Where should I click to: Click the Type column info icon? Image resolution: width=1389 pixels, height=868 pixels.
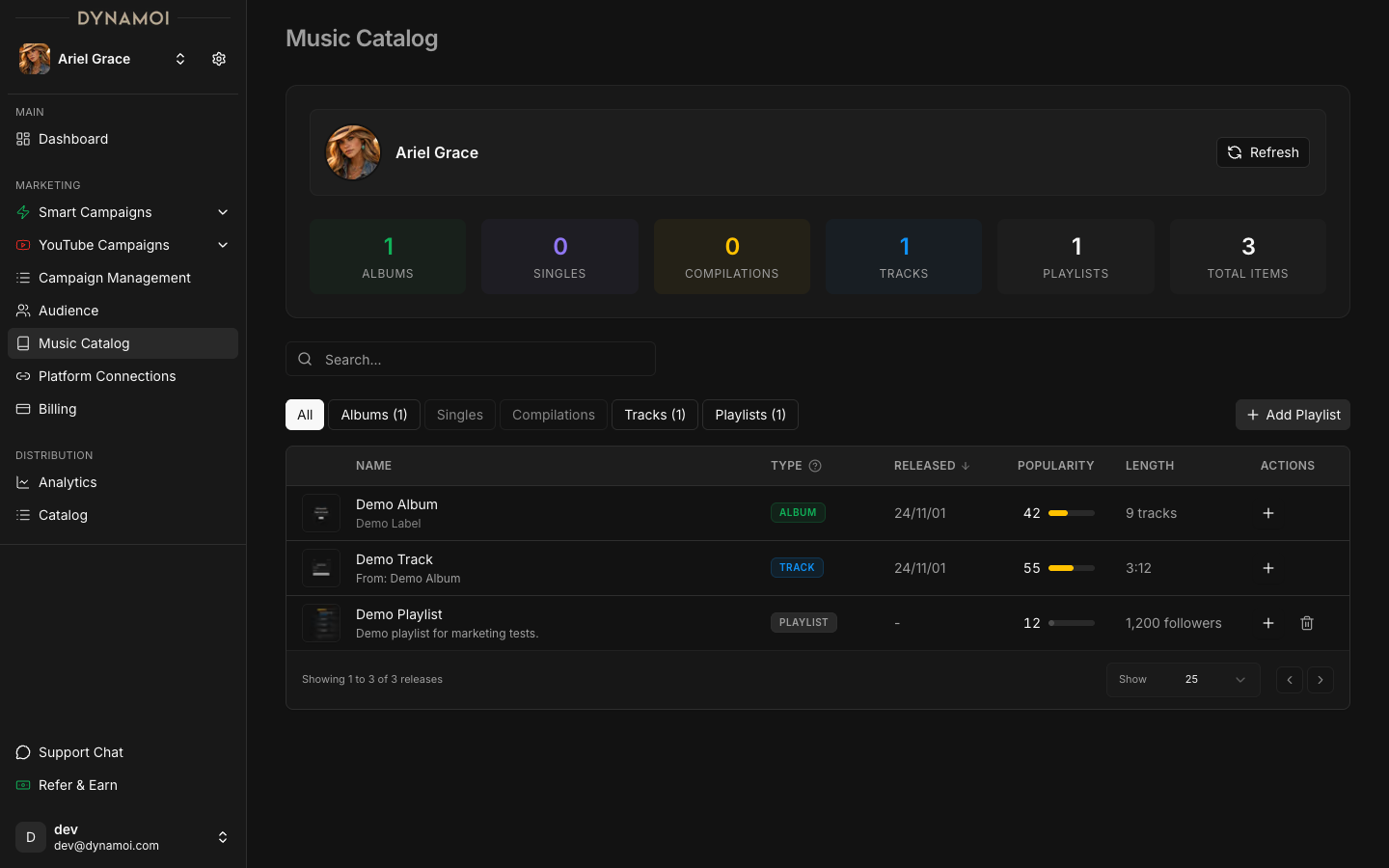point(815,466)
